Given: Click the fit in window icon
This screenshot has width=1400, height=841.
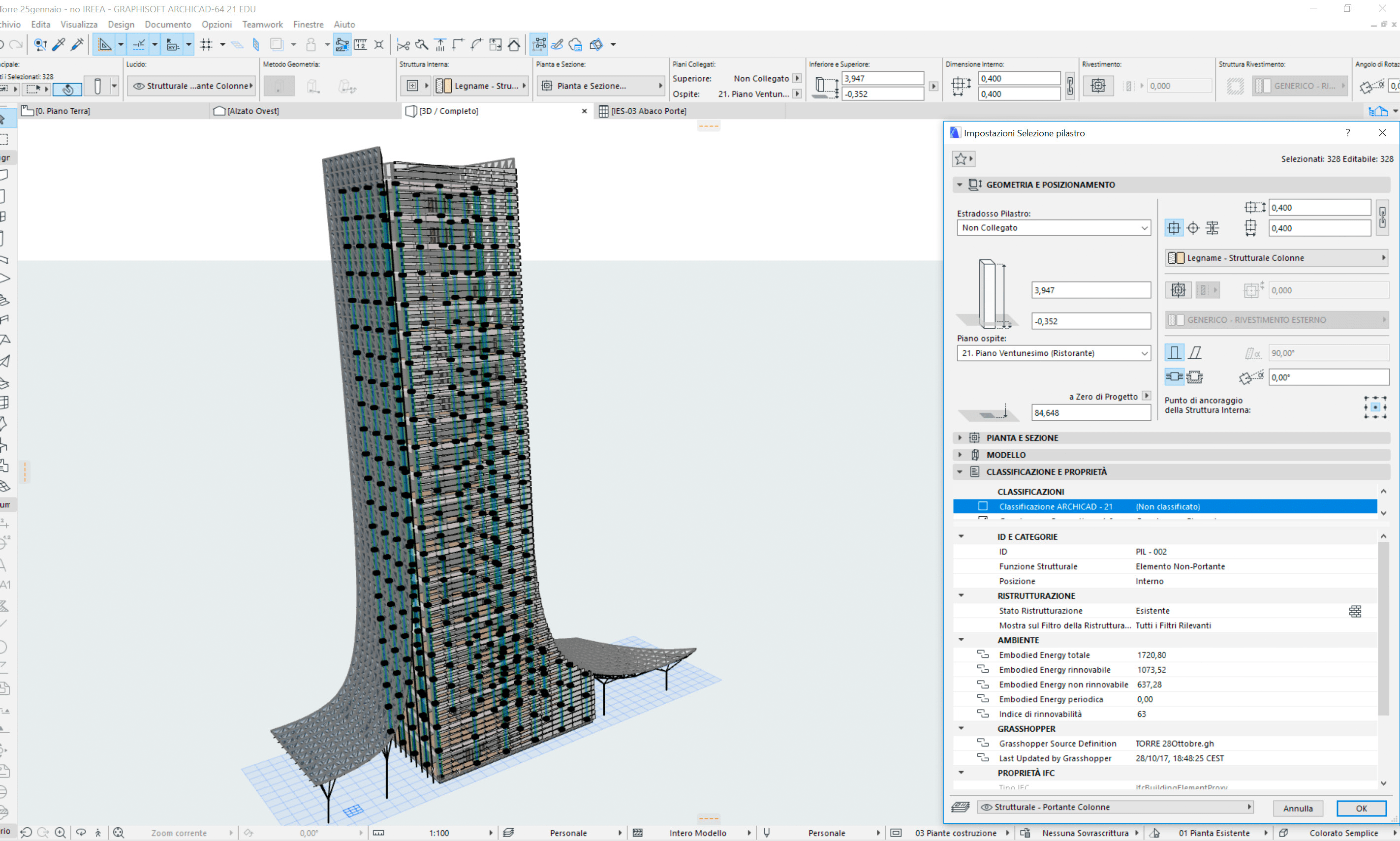Looking at the screenshot, I should (x=119, y=833).
